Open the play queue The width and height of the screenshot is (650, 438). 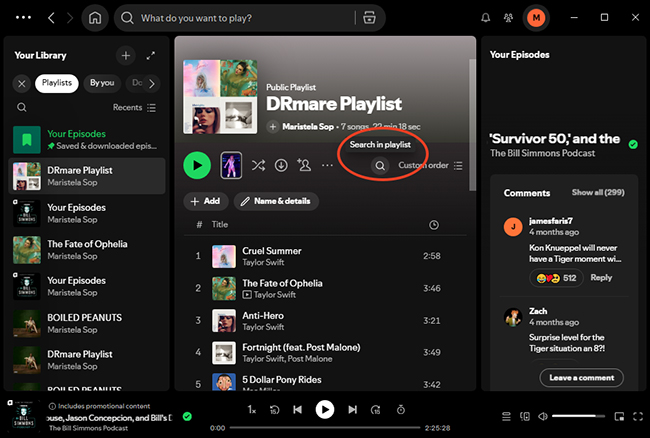[506, 416]
